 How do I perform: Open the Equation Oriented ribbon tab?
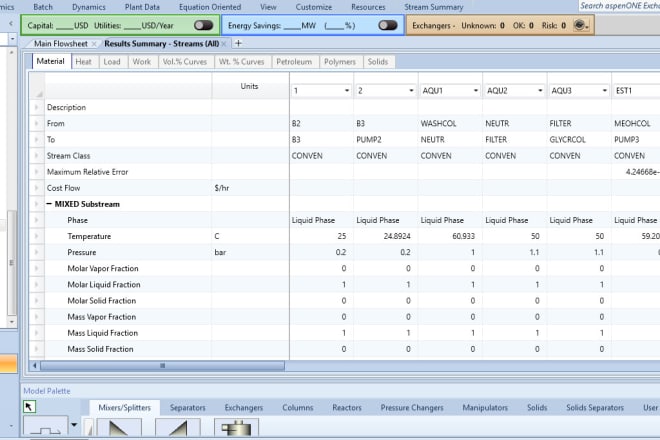pyautogui.click(x=210, y=7)
